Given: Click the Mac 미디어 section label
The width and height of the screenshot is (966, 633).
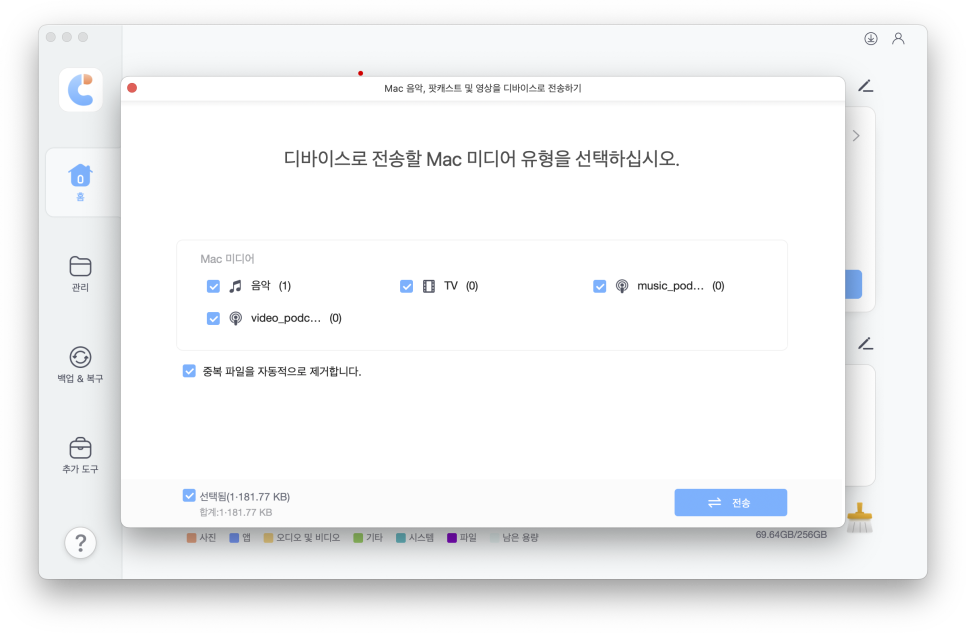Looking at the screenshot, I should click(x=227, y=259).
